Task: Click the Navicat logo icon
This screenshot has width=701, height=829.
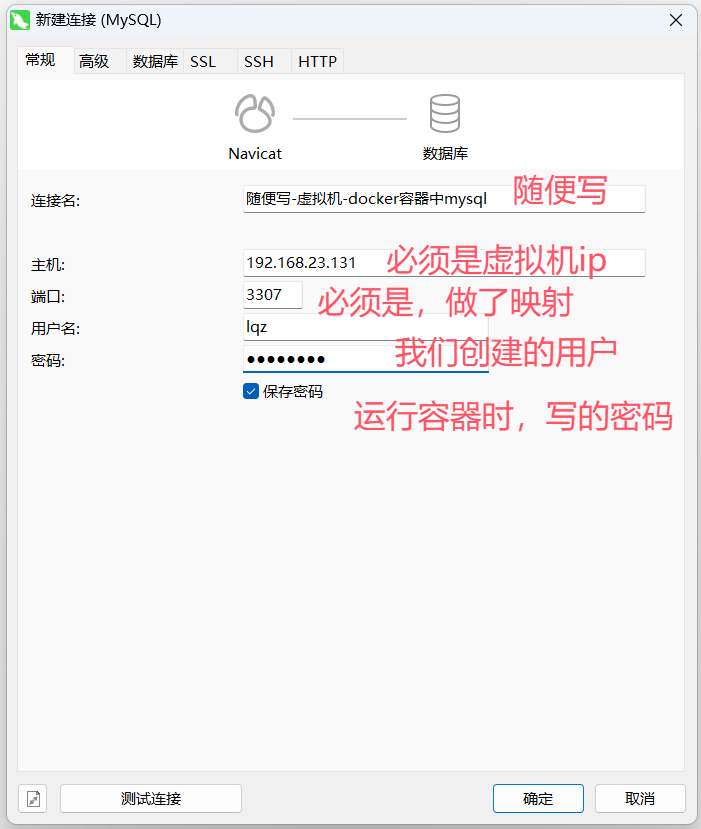Action: [x=255, y=113]
